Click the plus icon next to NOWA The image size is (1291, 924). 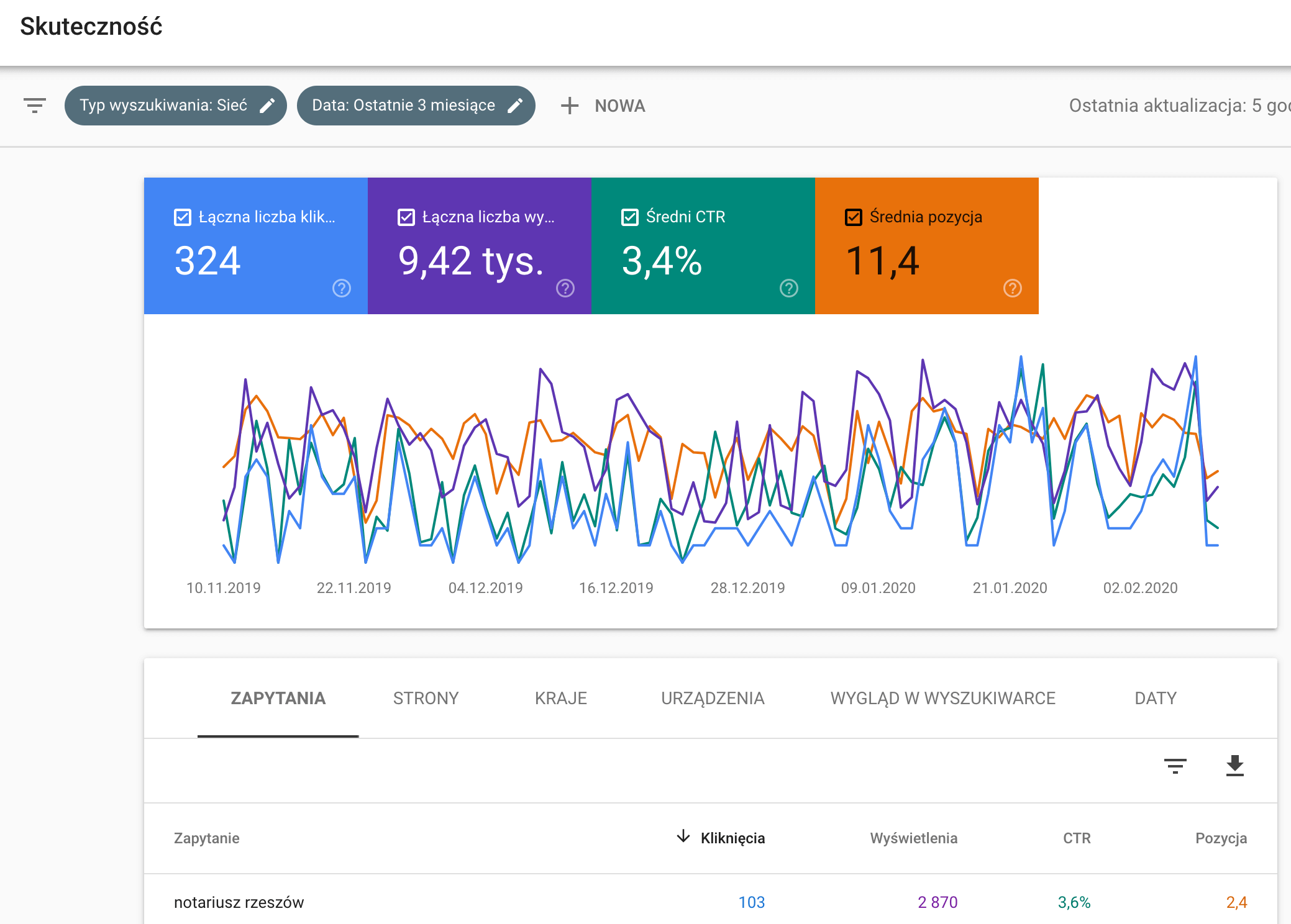[570, 106]
